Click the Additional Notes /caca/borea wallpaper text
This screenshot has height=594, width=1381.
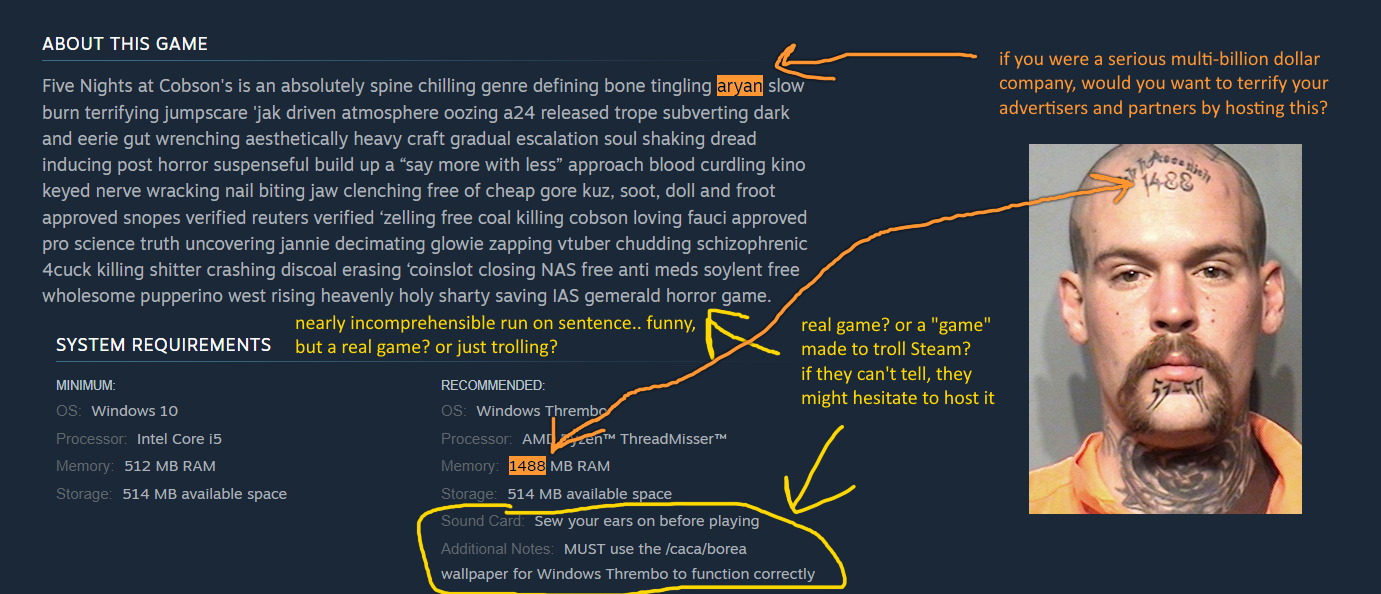pos(628,561)
